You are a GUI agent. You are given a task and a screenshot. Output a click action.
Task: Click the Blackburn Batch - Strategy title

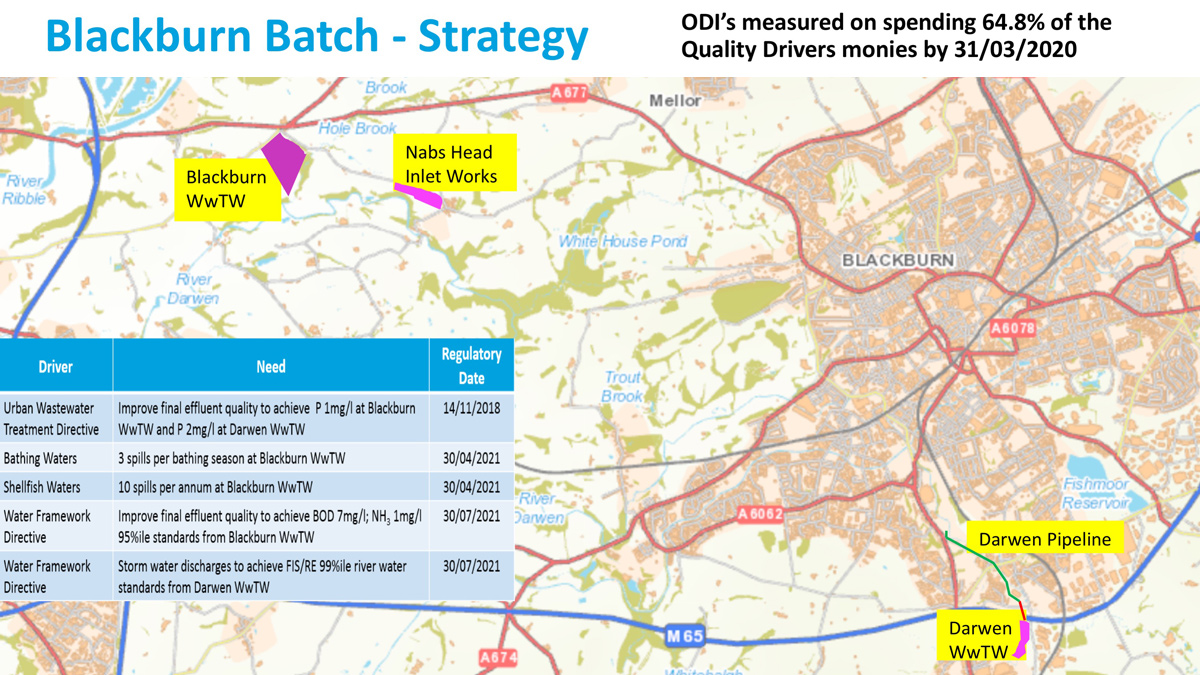pyautogui.click(x=318, y=37)
